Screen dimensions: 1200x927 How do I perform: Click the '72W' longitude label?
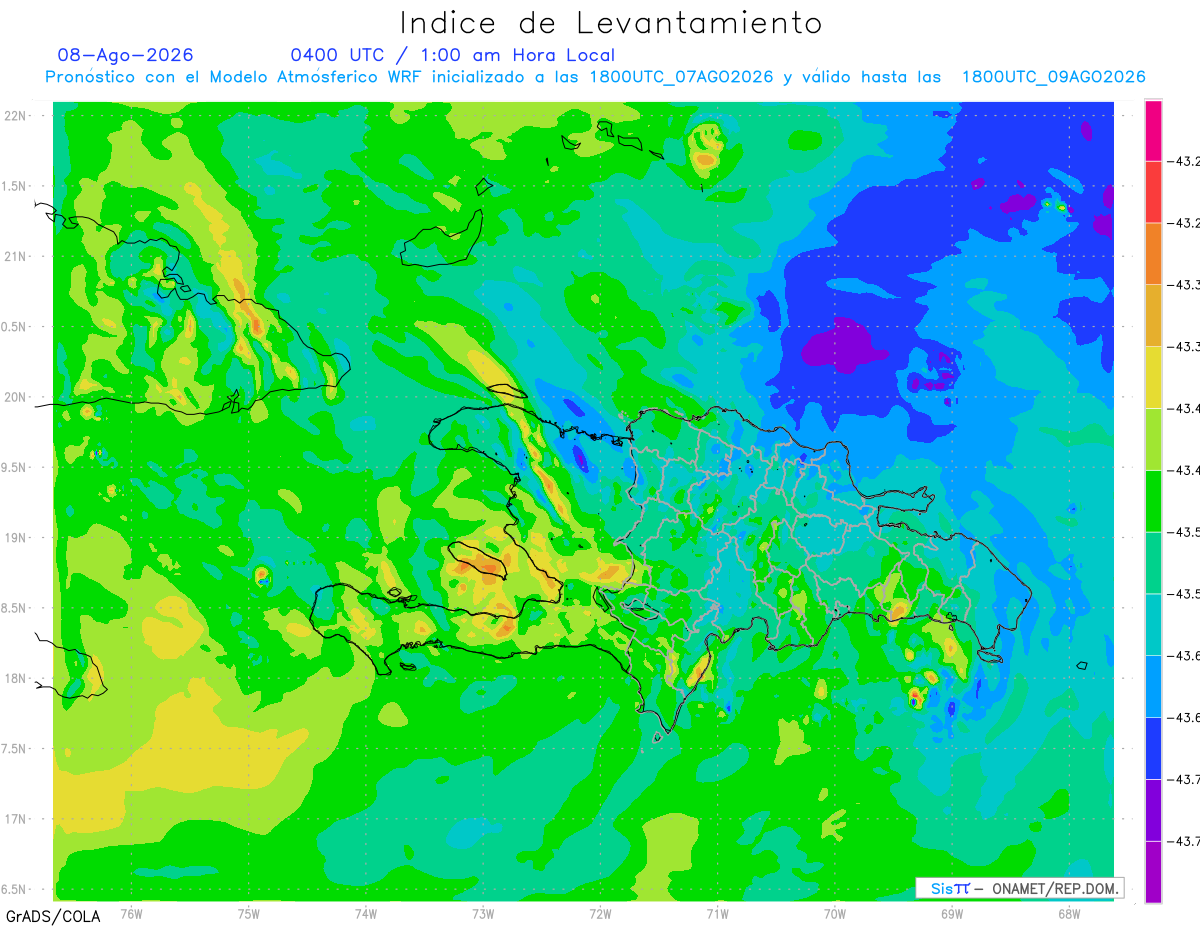600,913
